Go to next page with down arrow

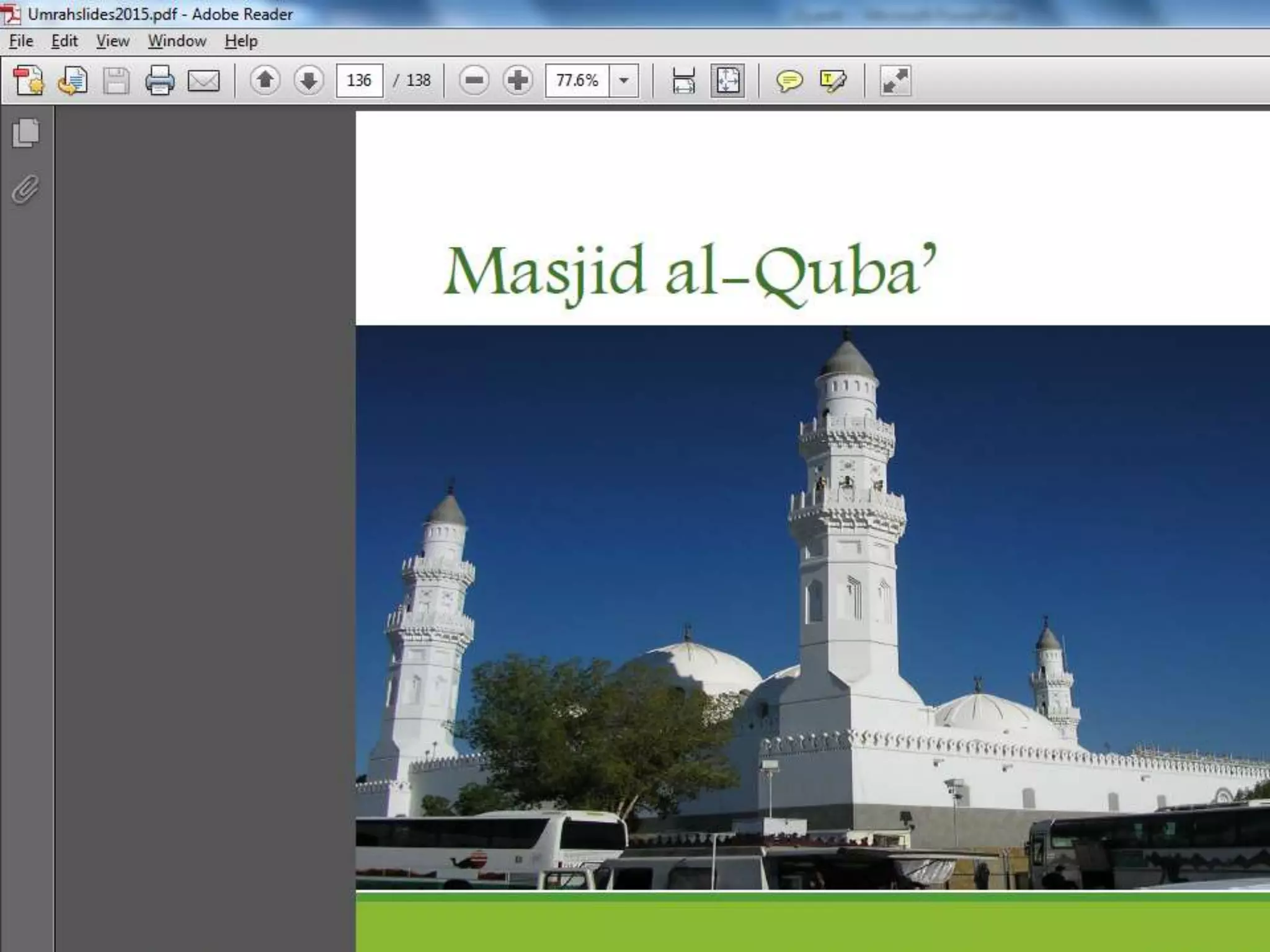(308, 81)
